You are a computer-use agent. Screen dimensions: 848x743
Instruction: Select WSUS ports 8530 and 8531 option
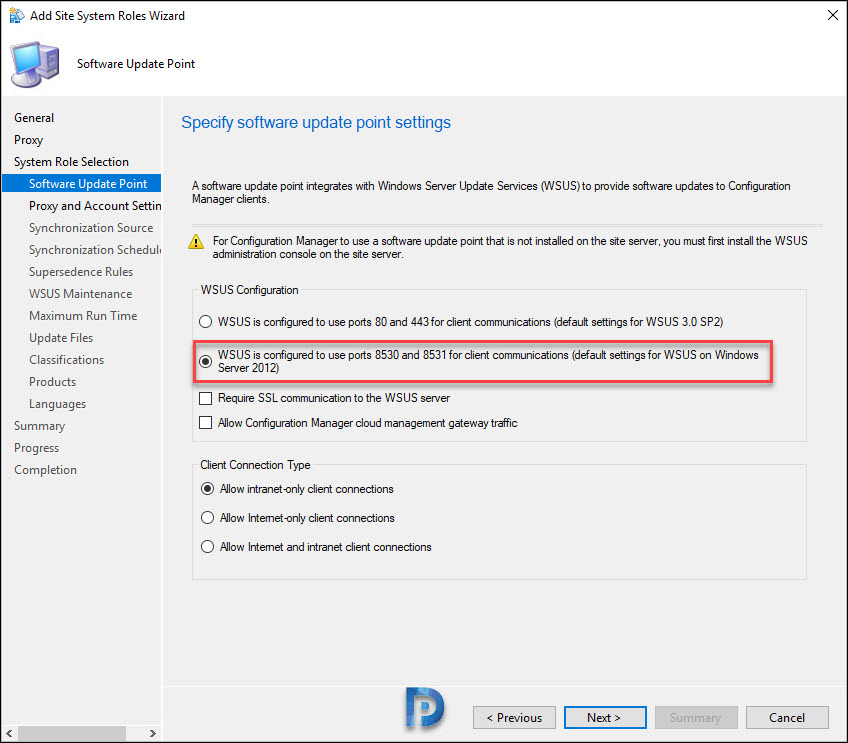[206, 361]
